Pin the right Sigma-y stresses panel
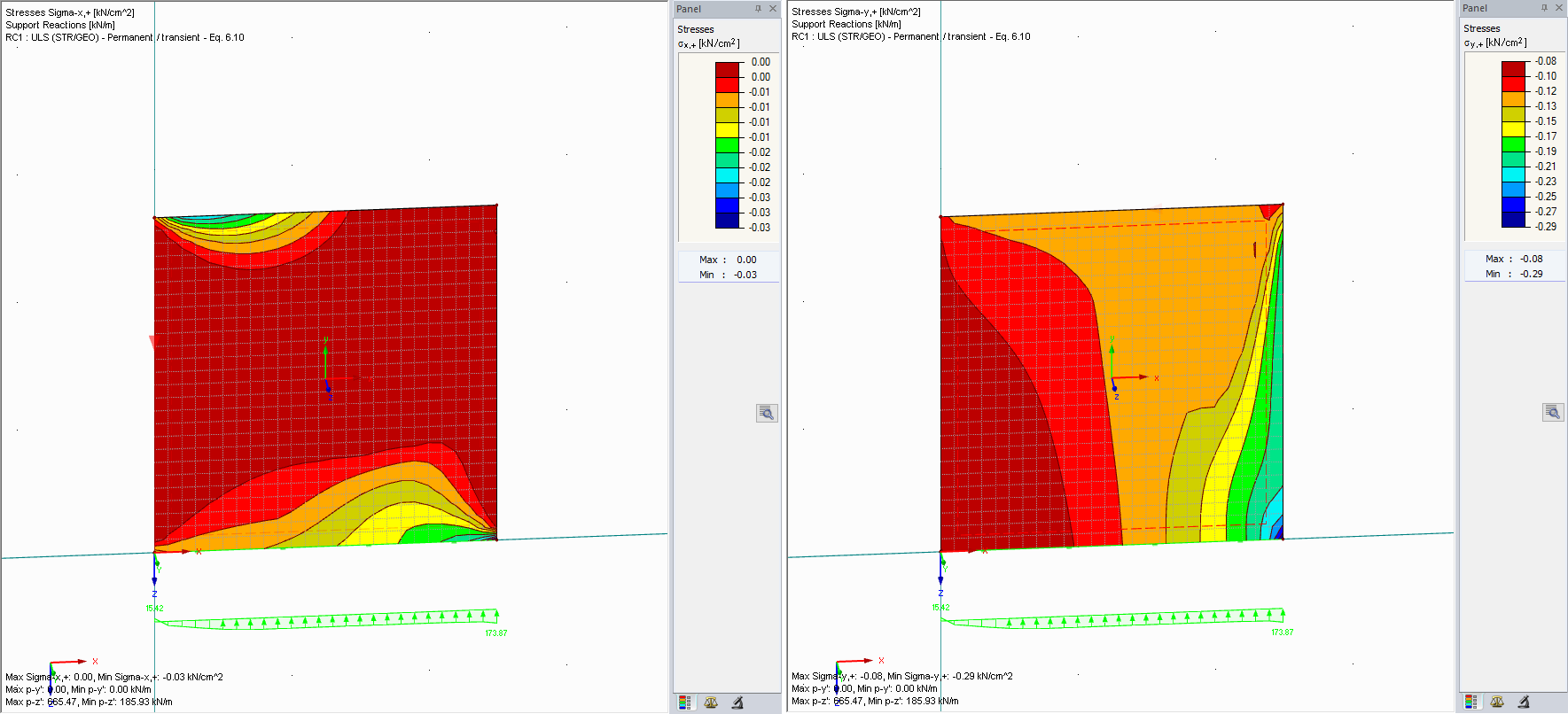 click(1544, 8)
